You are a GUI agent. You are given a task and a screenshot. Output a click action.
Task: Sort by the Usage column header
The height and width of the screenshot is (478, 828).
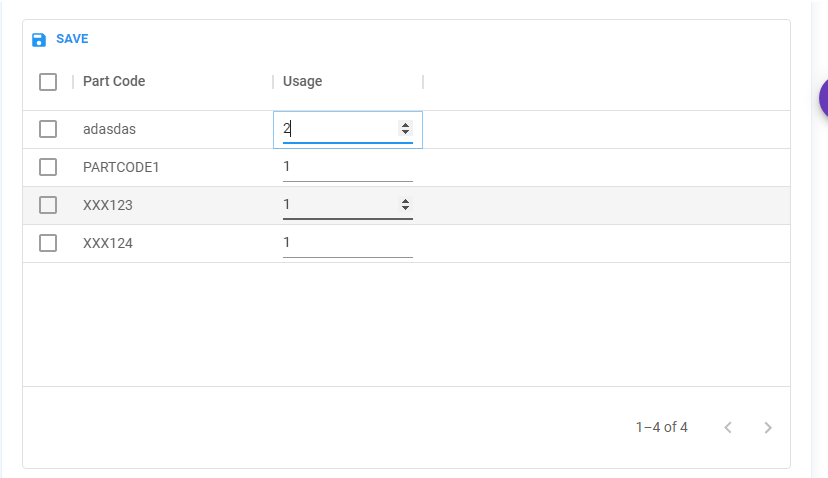pyautogui.click(x=303, y=81)
